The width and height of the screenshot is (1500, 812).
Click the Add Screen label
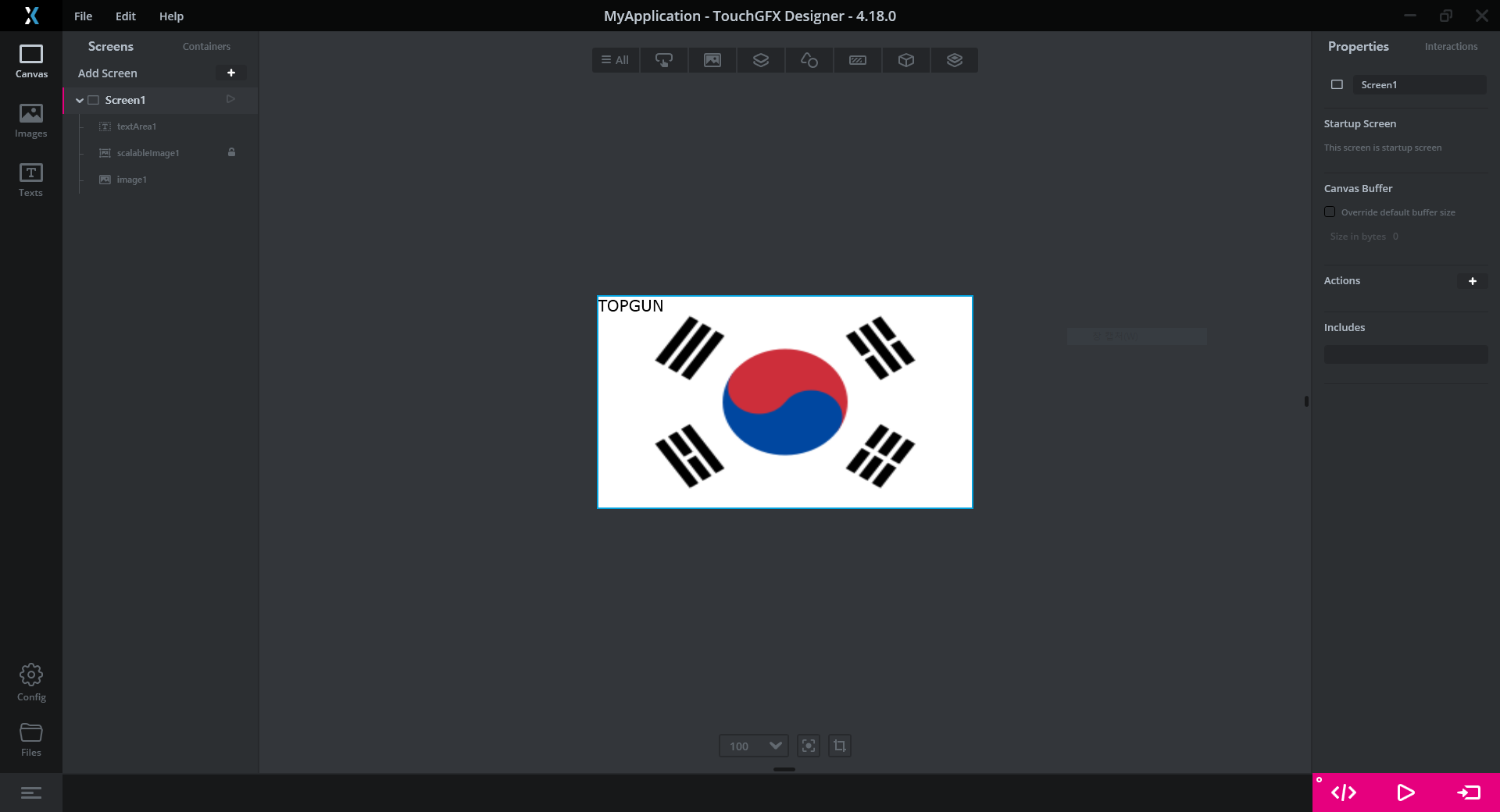point(108,73)
